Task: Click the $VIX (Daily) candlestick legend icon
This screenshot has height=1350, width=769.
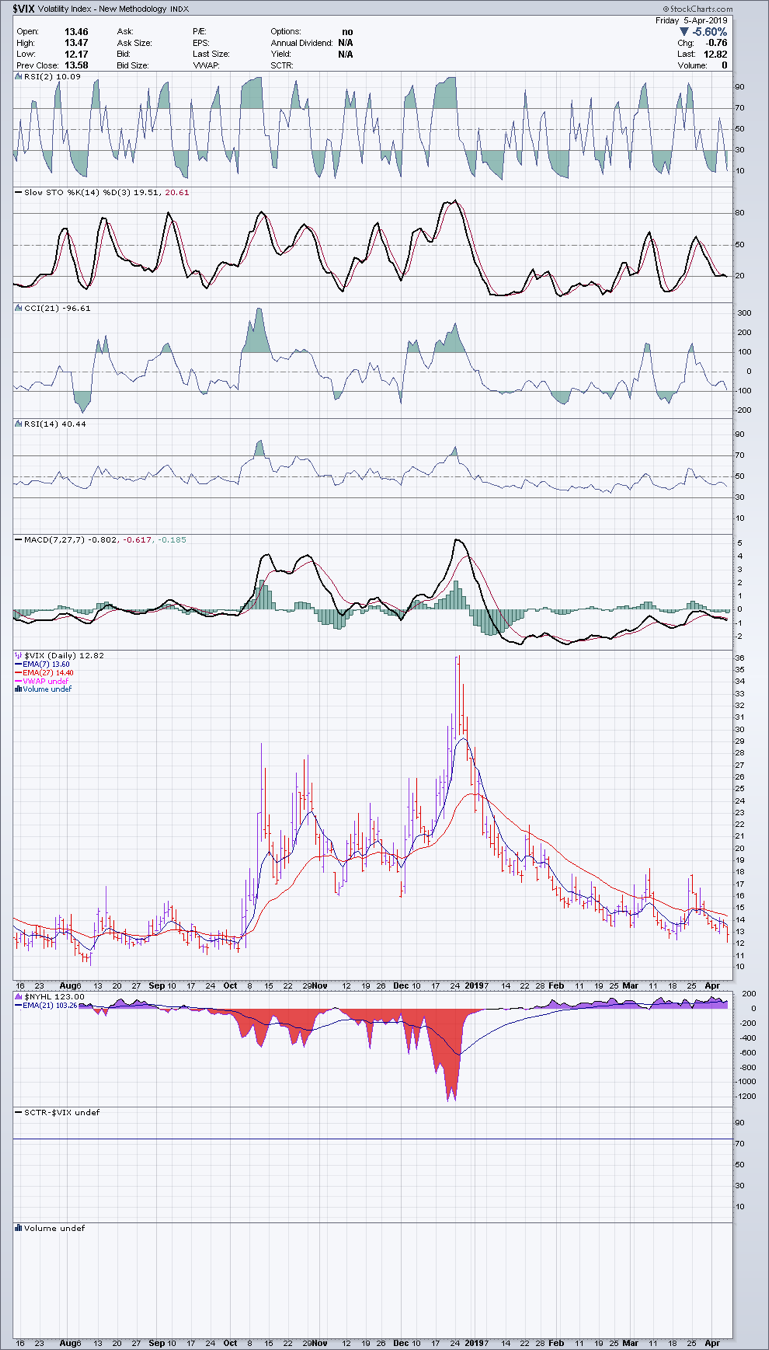Action: (x=17, y=656)
